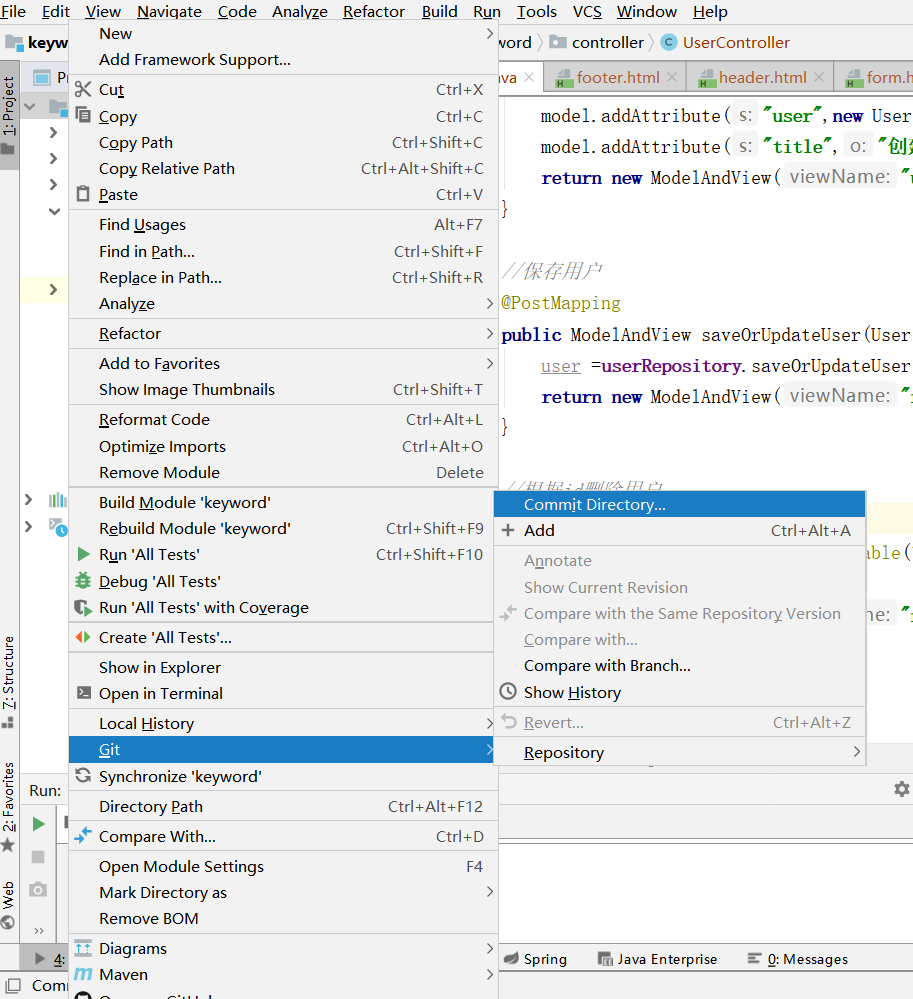Image resolution: width=913 pixels, height=999 pixels.
Task: Click the Open in Terminal icon
Action: pyautogui.click(x=83, y=693)
